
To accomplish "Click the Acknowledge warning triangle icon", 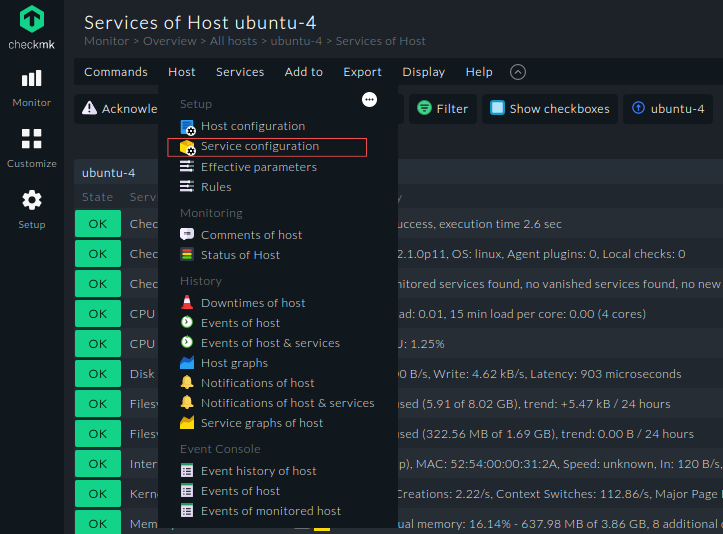I will coord(89,108).
